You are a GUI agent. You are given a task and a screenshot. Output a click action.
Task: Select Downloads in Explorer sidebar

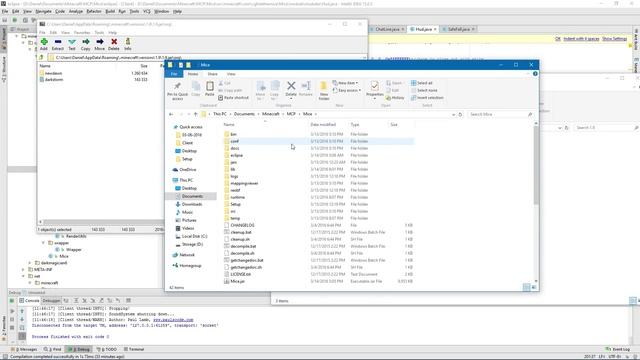[x=191, y=204]
